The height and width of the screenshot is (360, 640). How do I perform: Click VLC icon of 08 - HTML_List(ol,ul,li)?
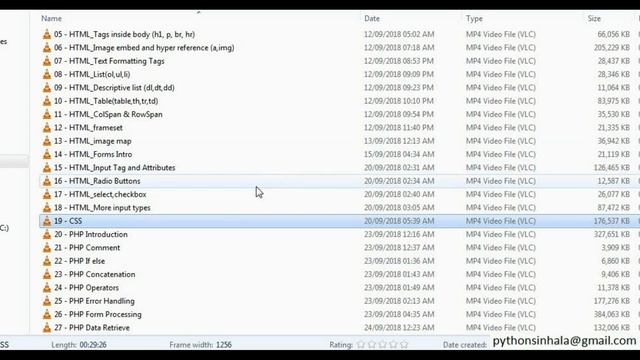coord(47,74)
